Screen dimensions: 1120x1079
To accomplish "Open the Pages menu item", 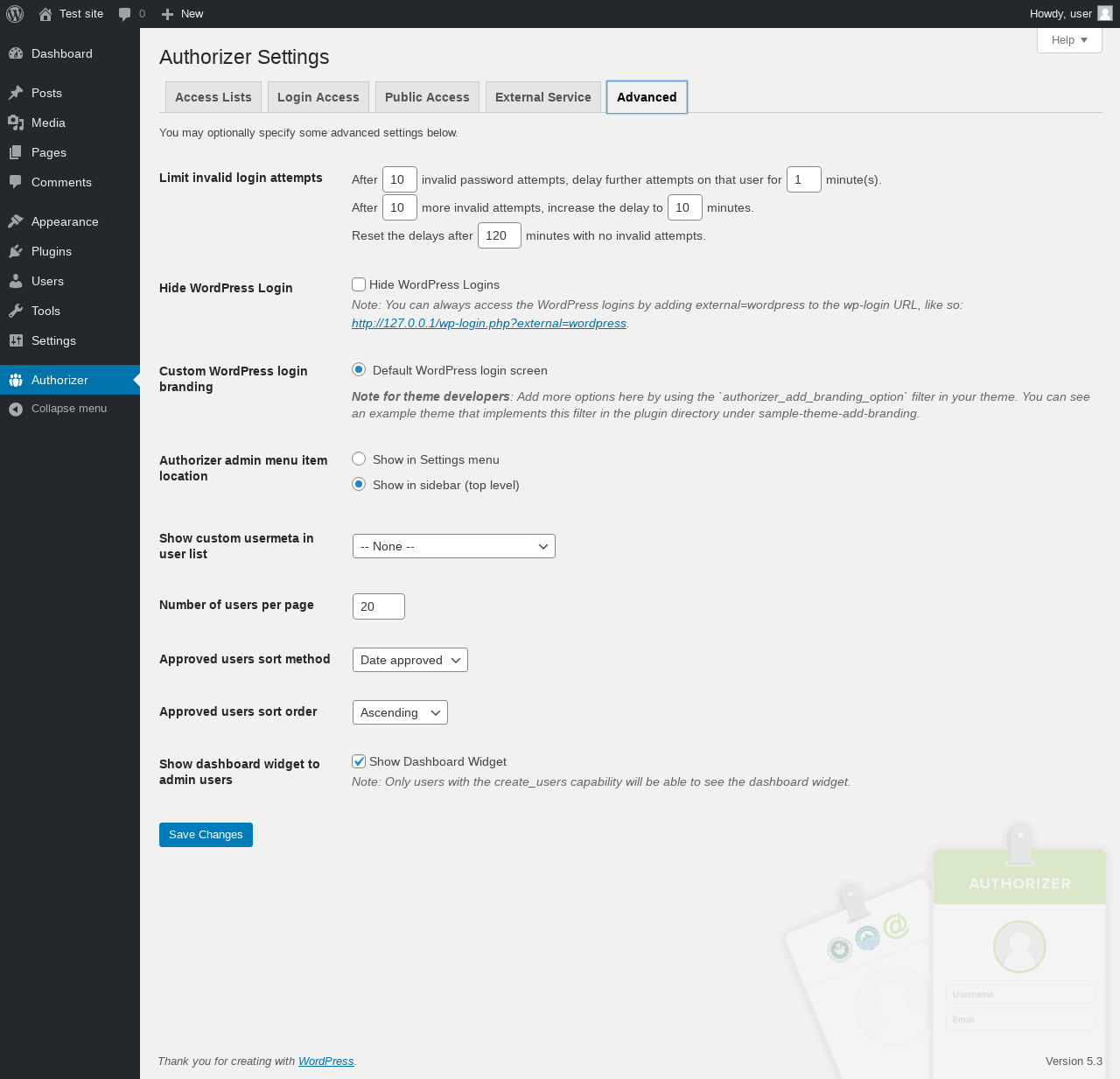I will (70, 152).
